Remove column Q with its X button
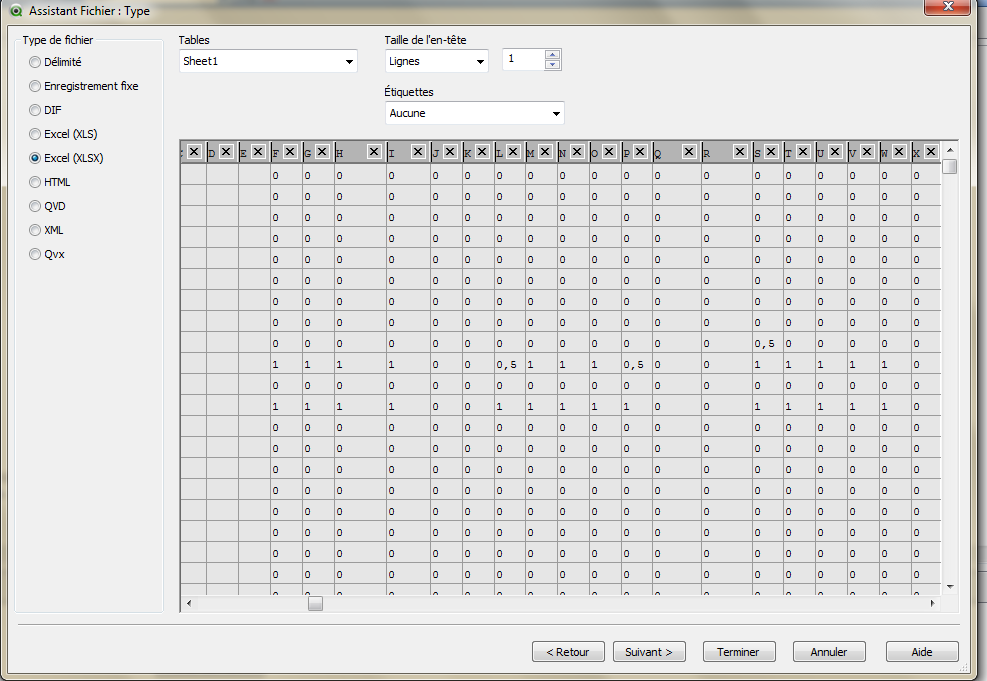The height and width of the screenshot is (681, 987). (x=689, y=152)
